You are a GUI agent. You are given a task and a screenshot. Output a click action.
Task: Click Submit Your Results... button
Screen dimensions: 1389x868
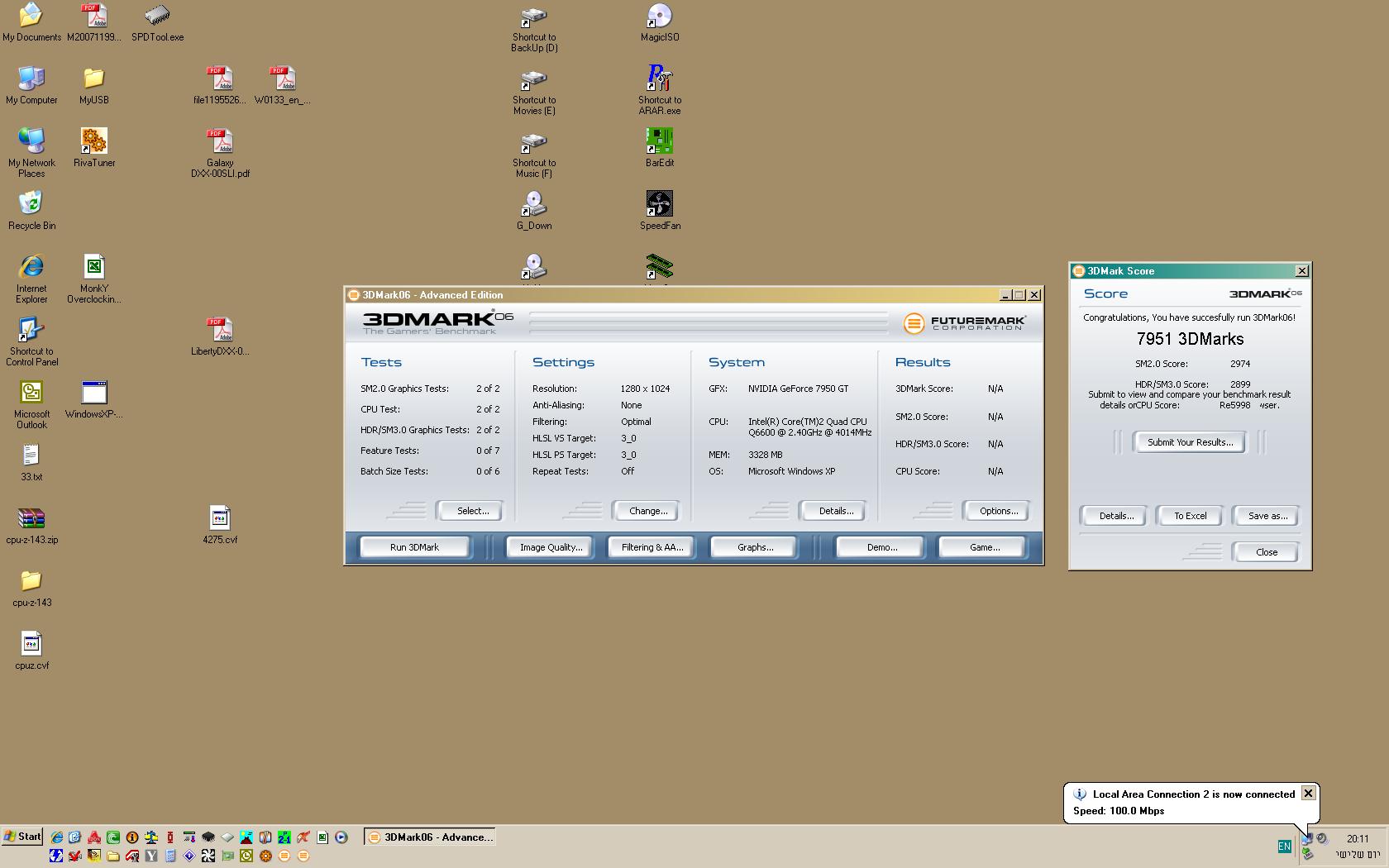point(1190,442)
